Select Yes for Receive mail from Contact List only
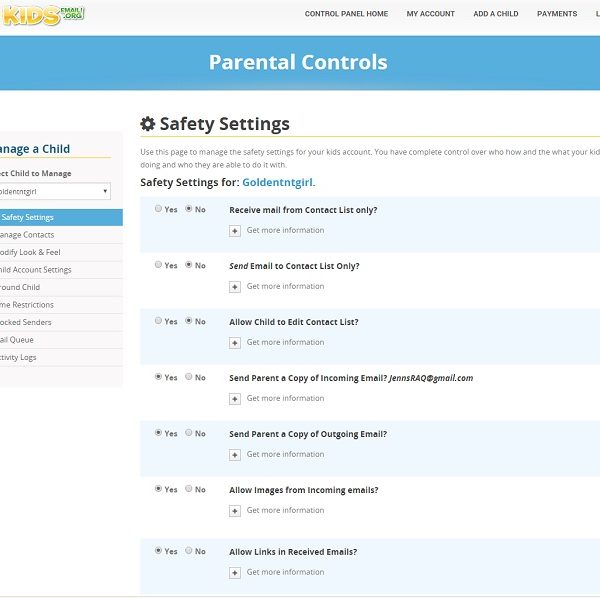The image size is (600, 598). (x=158, y=209)
